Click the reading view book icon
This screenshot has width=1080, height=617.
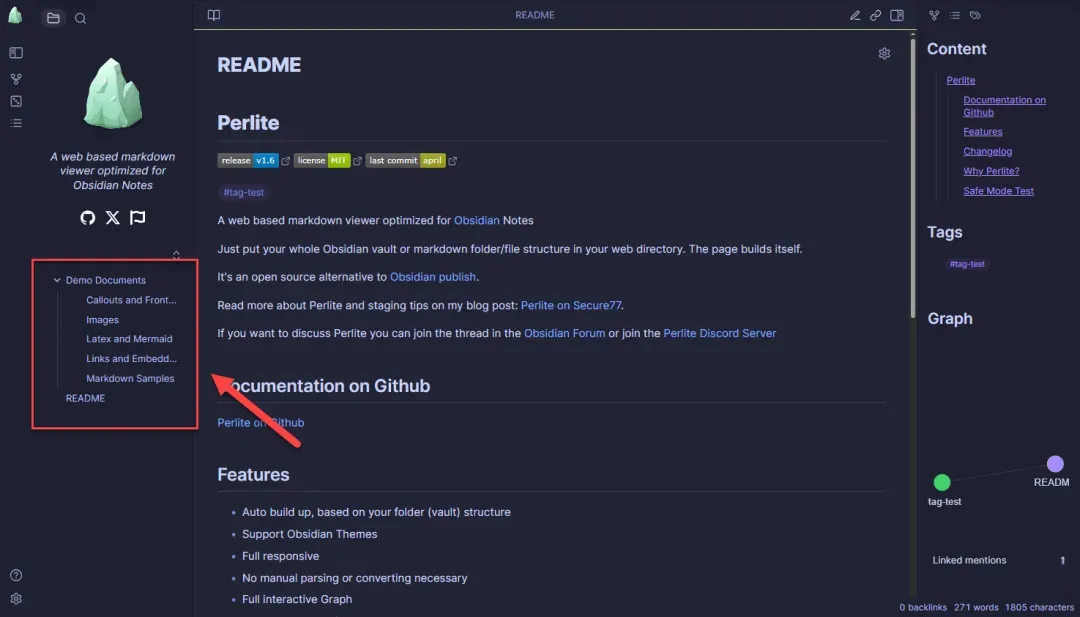(214, 15)
